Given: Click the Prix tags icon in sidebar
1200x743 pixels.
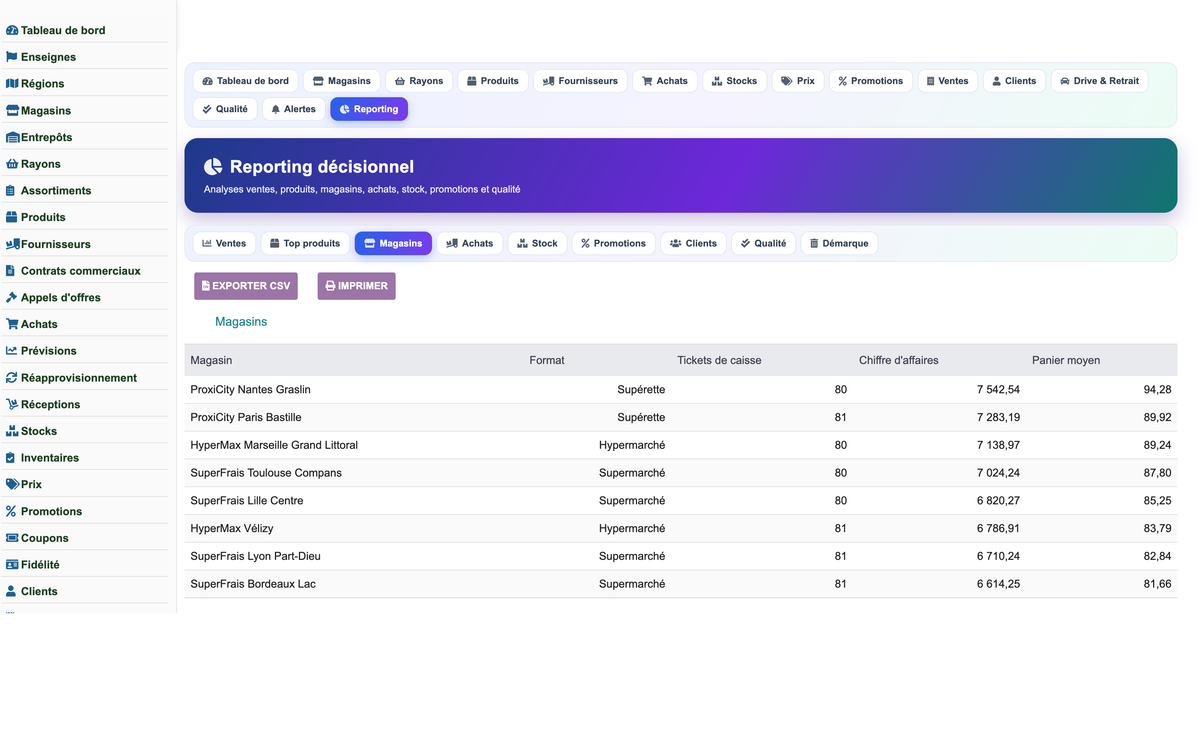Looking at the screenshot, I should pyautogui.click(x=13, y=484).
